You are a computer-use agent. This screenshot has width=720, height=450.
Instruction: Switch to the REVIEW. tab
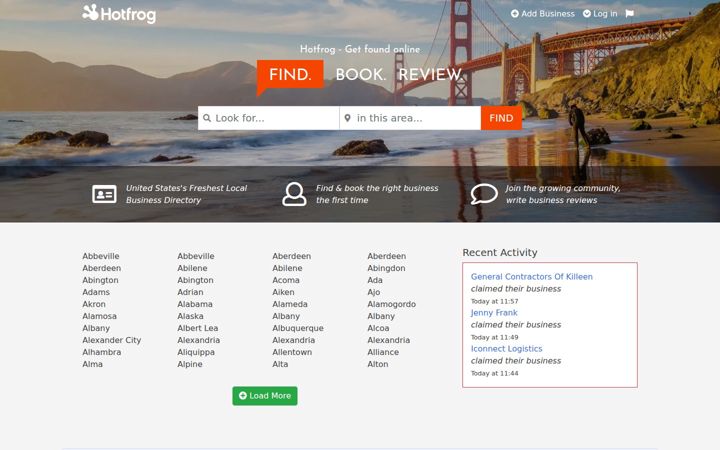coord(430,74)
